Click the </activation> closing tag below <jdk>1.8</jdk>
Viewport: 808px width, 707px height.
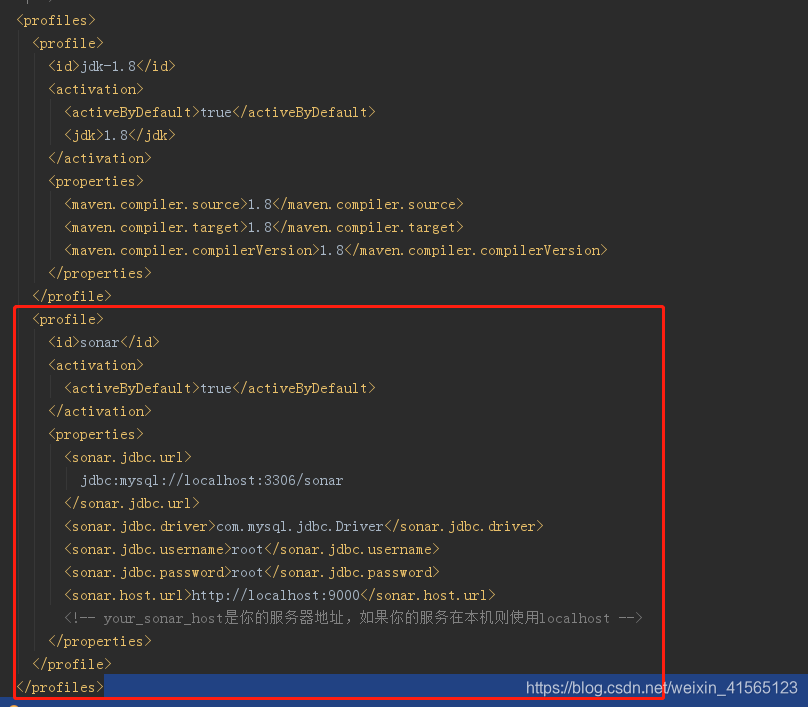tap(100, 159)
